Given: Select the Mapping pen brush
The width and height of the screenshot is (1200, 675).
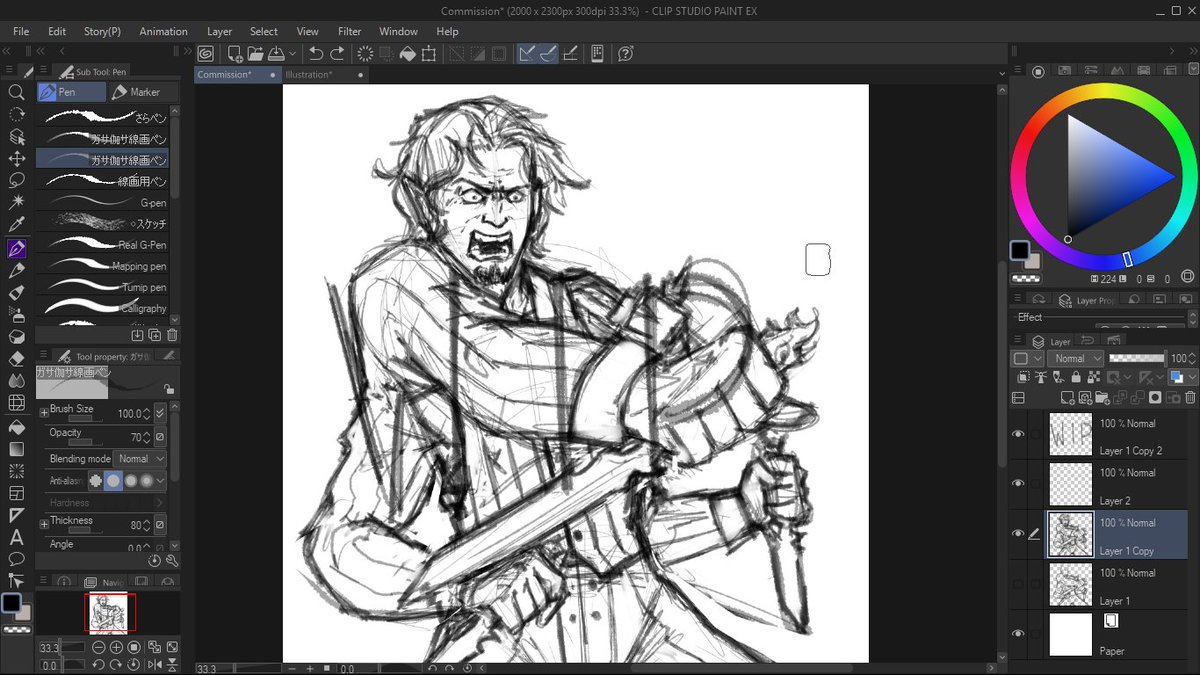Looking at the screenshot, I should coord(102,266).
